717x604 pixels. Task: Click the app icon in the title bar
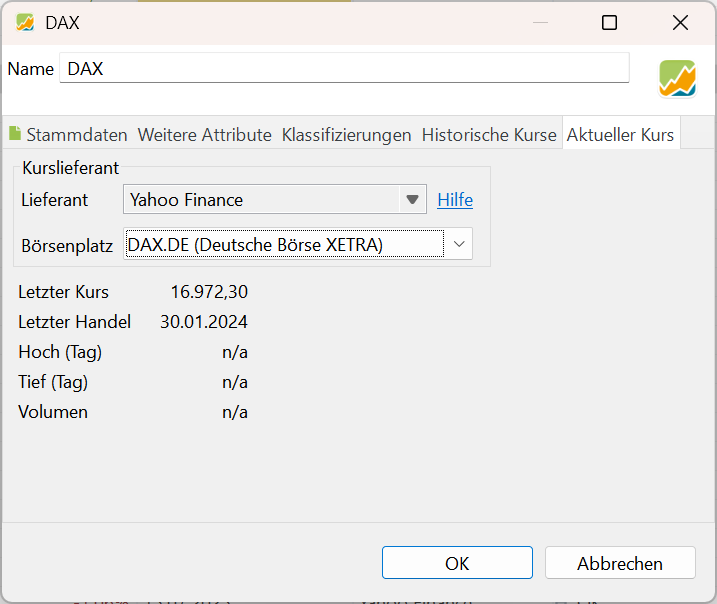click(25, 22)
